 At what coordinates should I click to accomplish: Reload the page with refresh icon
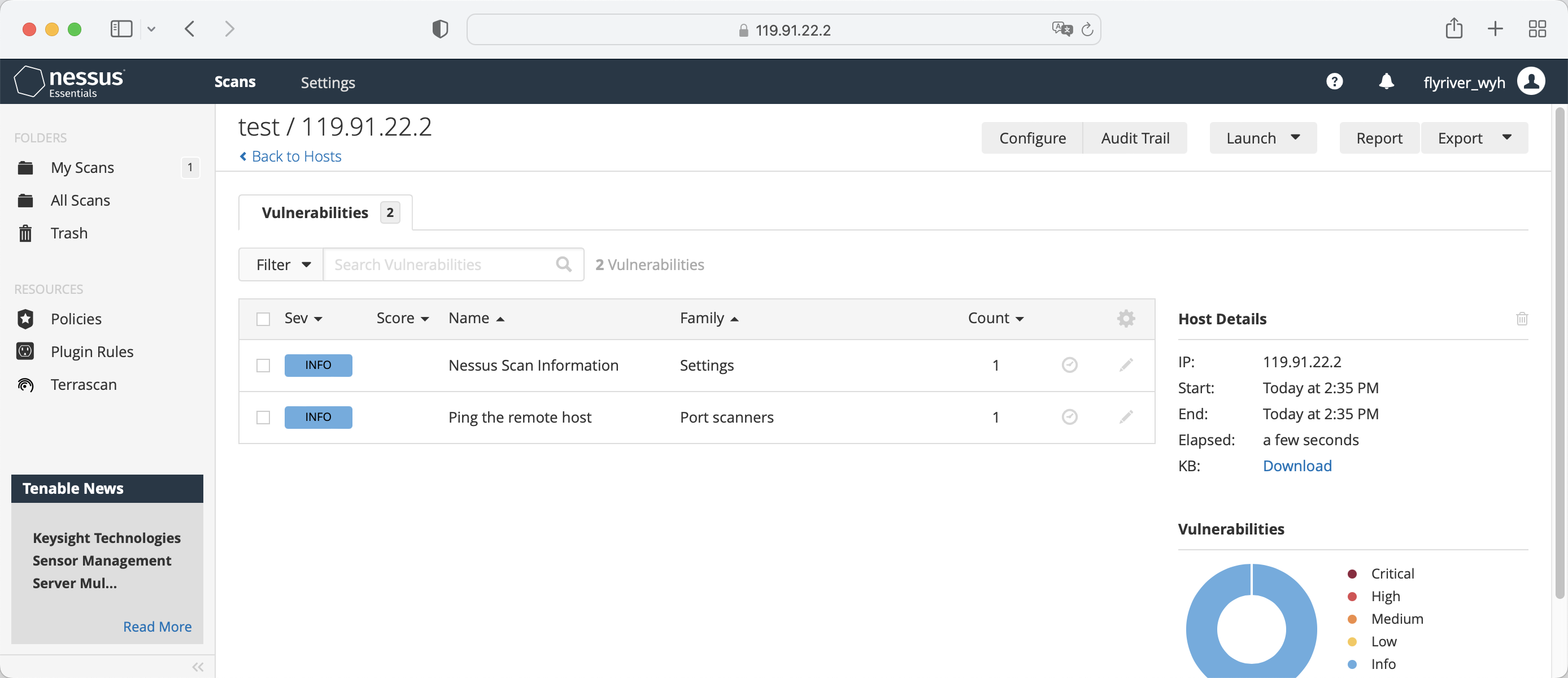[1087, 29]
